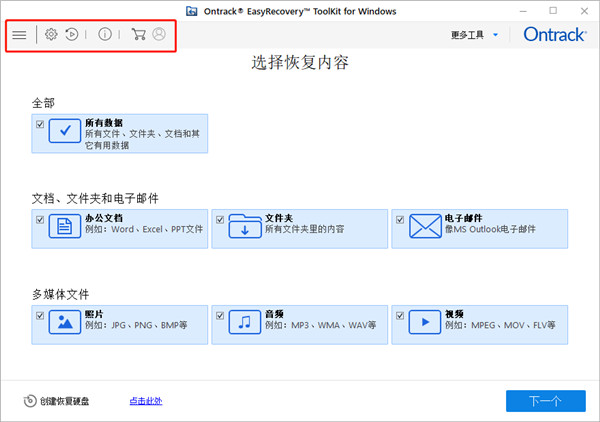Click the 所有数据 checkmark icon
The width and height of the screenshot is (600, 422).
point(65,131)
